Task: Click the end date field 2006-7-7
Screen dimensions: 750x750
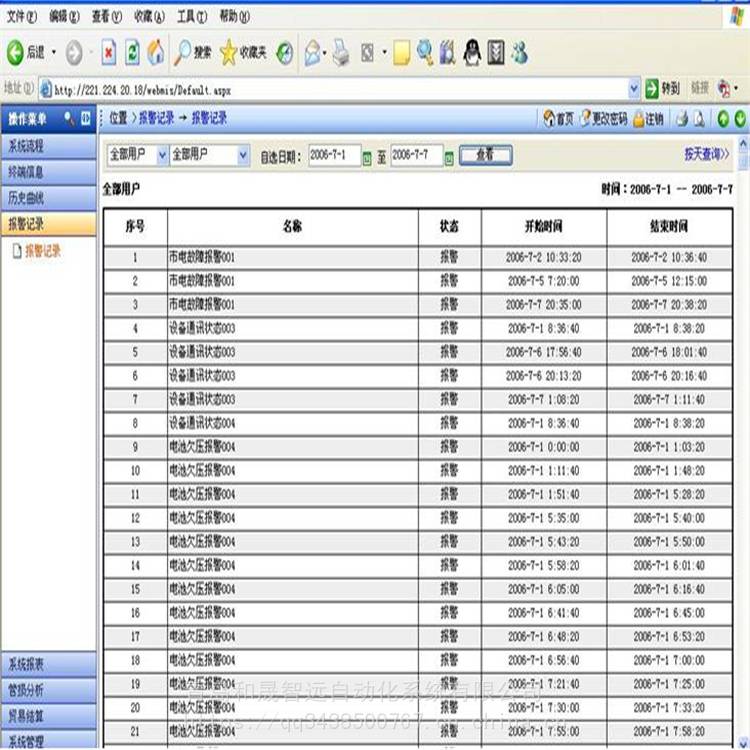Action: 417,155
